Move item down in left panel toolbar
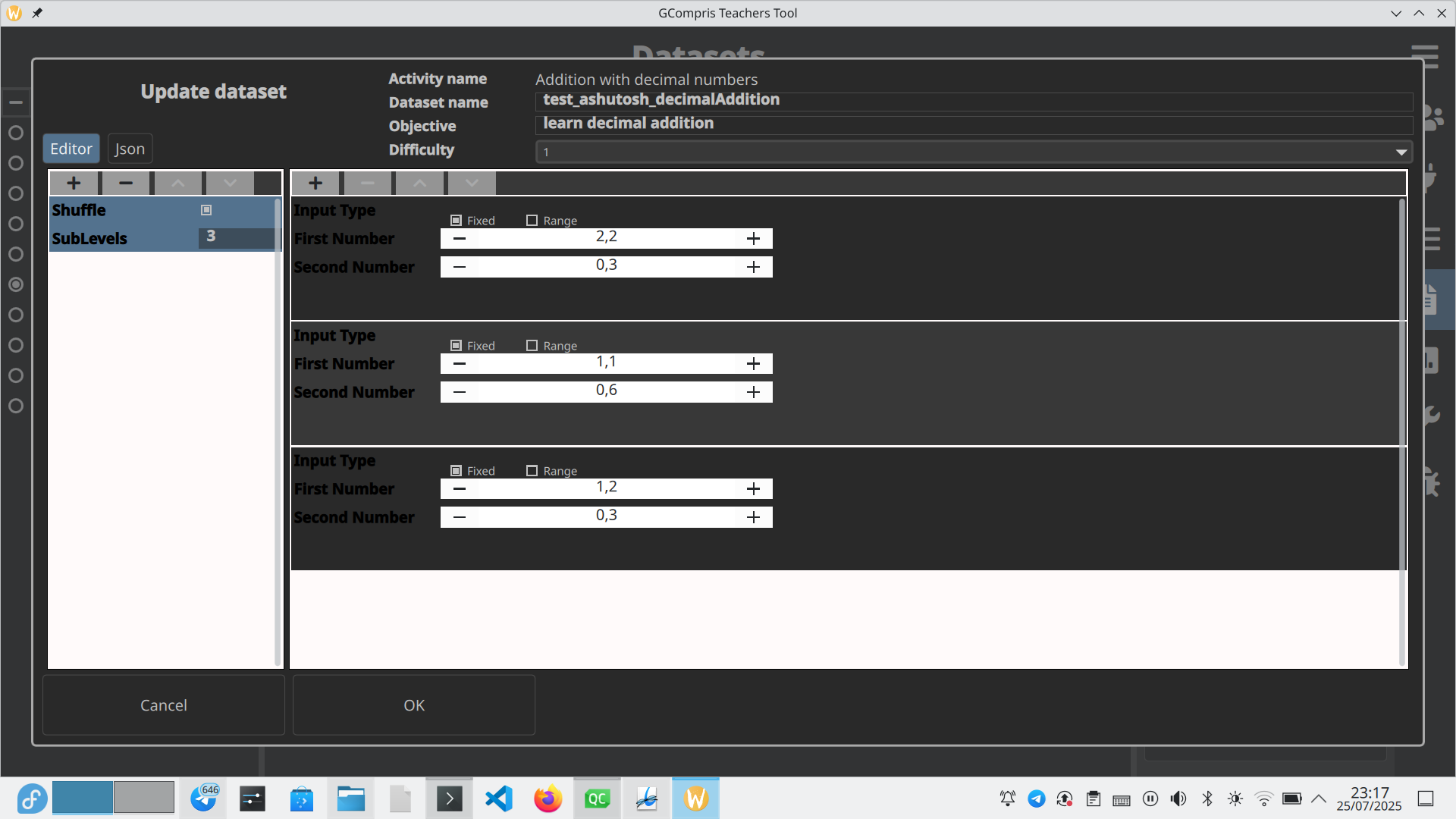This screenshot has height=819, width=1456. click(230, 183)
